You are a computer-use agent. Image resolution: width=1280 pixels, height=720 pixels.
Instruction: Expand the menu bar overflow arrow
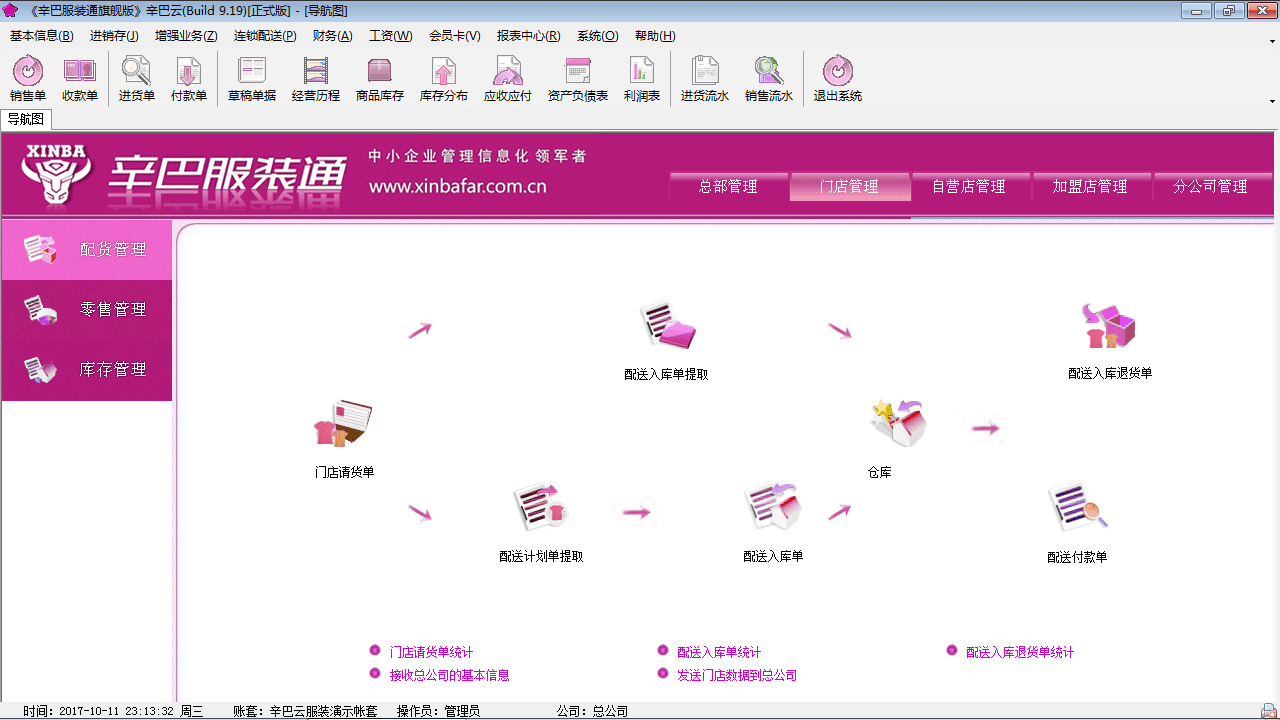pos(1272,41)
